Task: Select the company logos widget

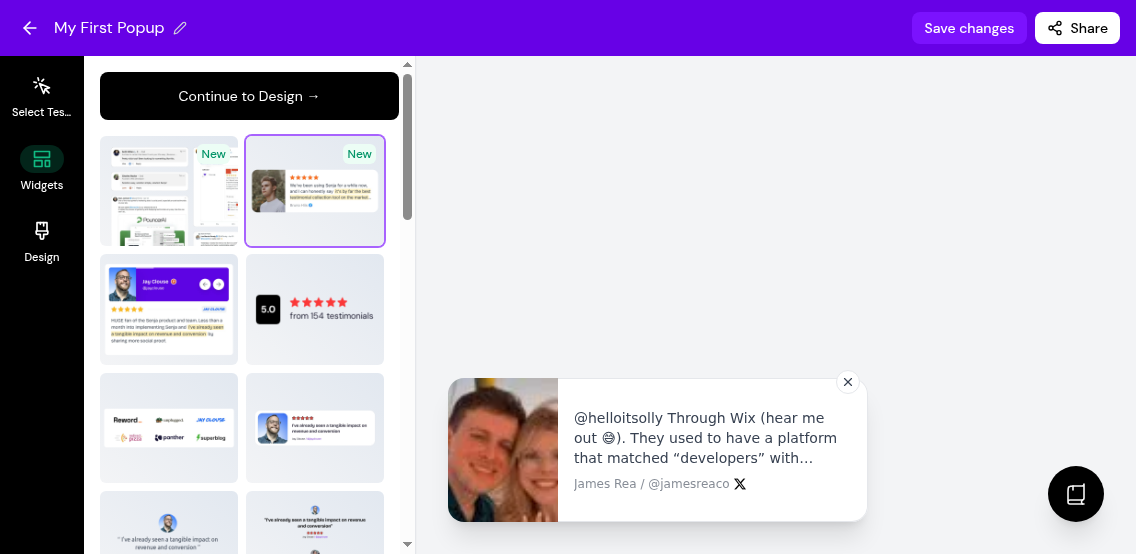Action: pyautogui.click(x=169, y=427)
